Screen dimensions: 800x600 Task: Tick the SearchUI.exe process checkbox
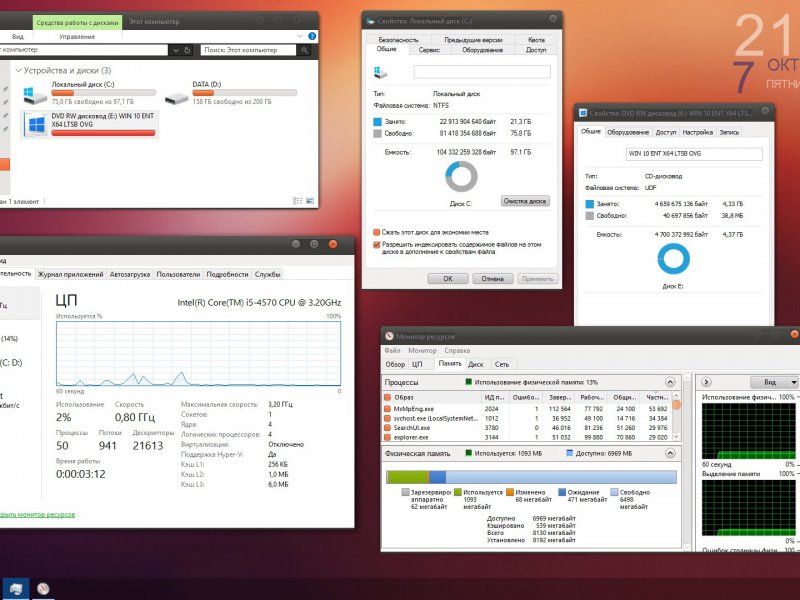click(387, 428)
